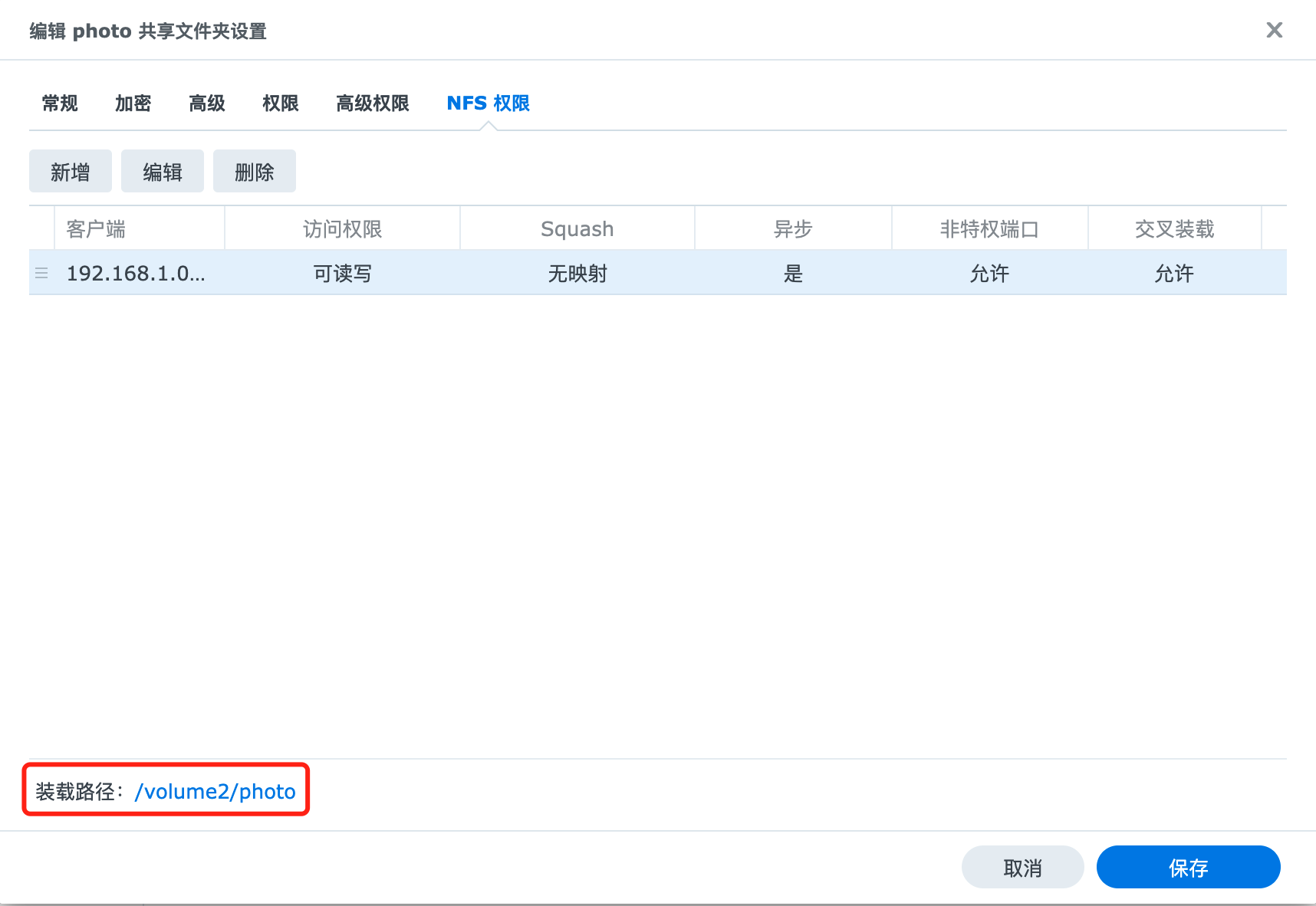Image resolution: width=1316 pixels, height=906 pixels.
Task: Save settings with the 保存 button
Action: (1189, 867)
